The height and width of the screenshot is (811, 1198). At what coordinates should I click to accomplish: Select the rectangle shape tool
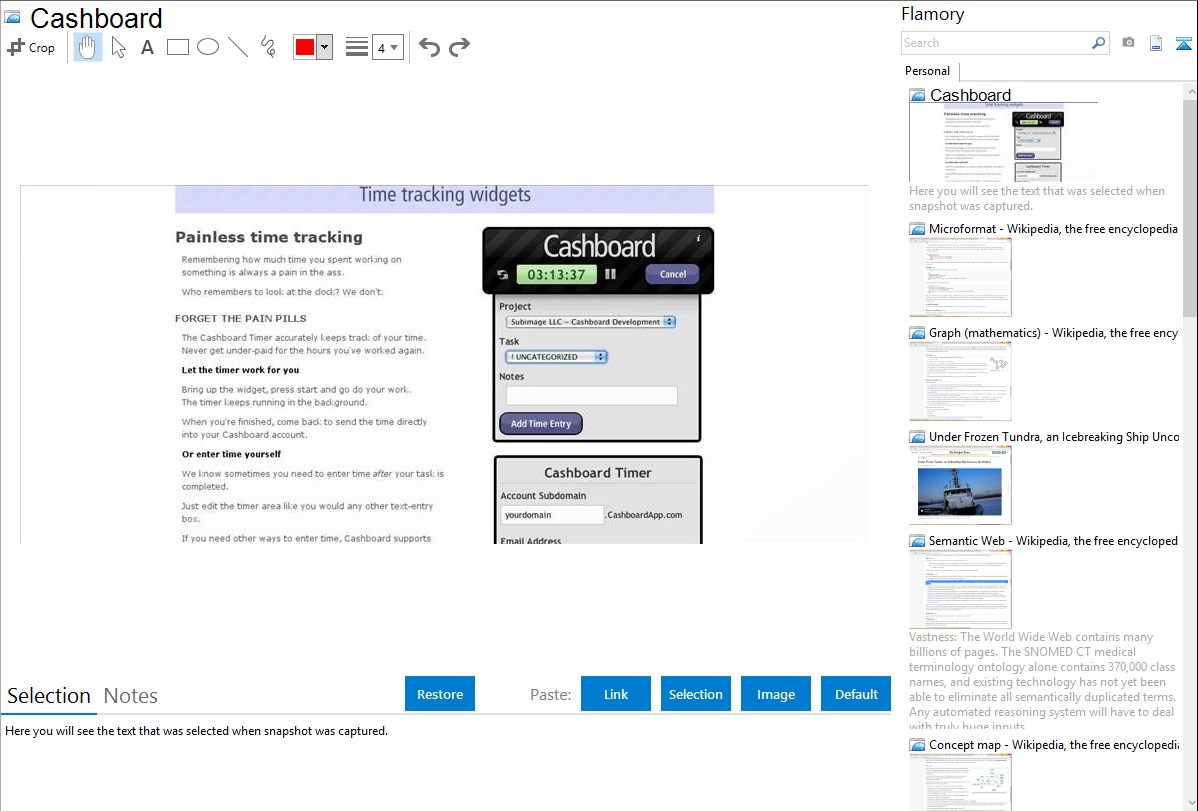(177, 47)
